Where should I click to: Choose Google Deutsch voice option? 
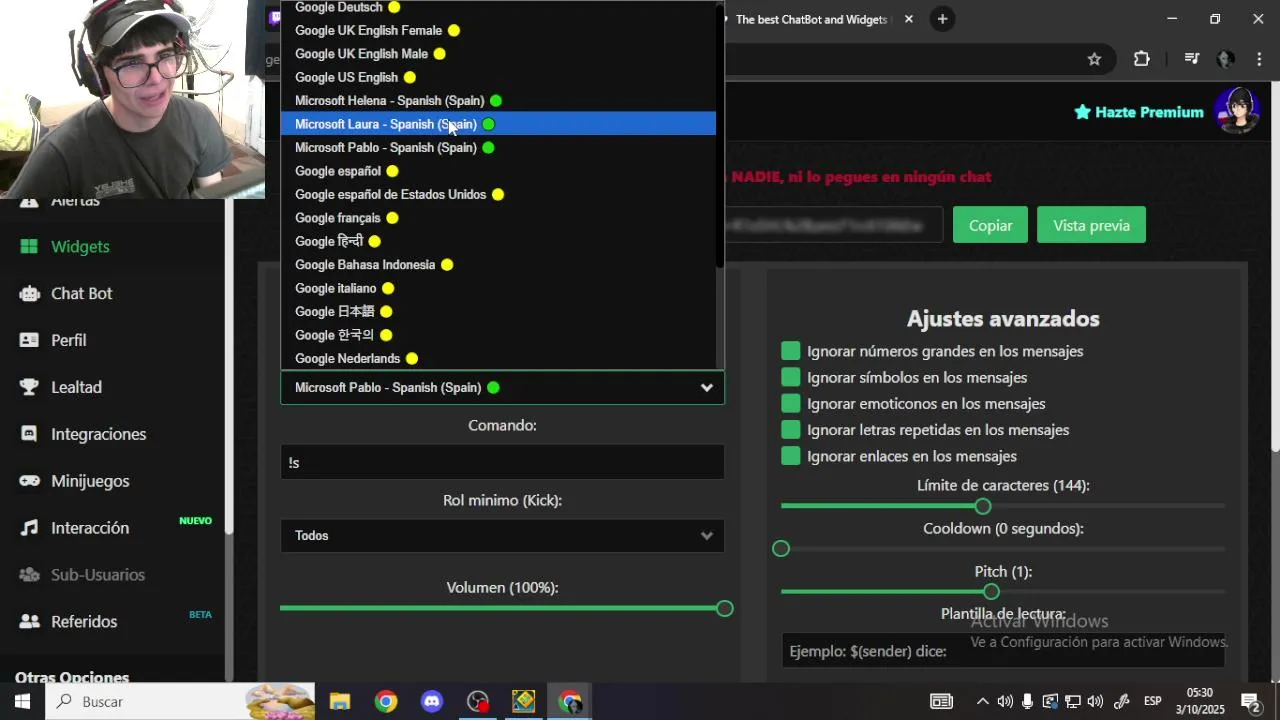pyautogui.click(x=498, y=8)
